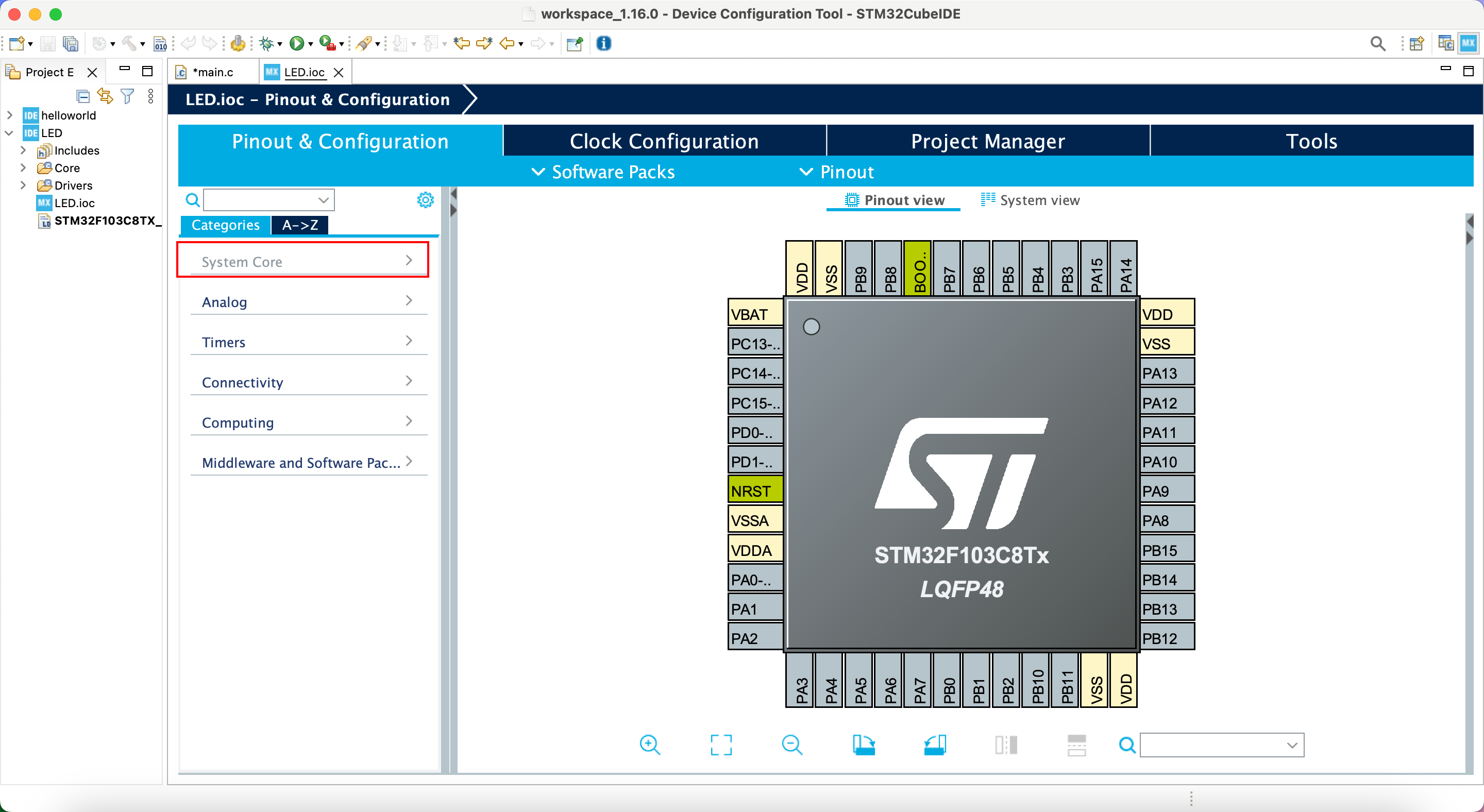Switch to Project Manager tab

pos(988,141)
